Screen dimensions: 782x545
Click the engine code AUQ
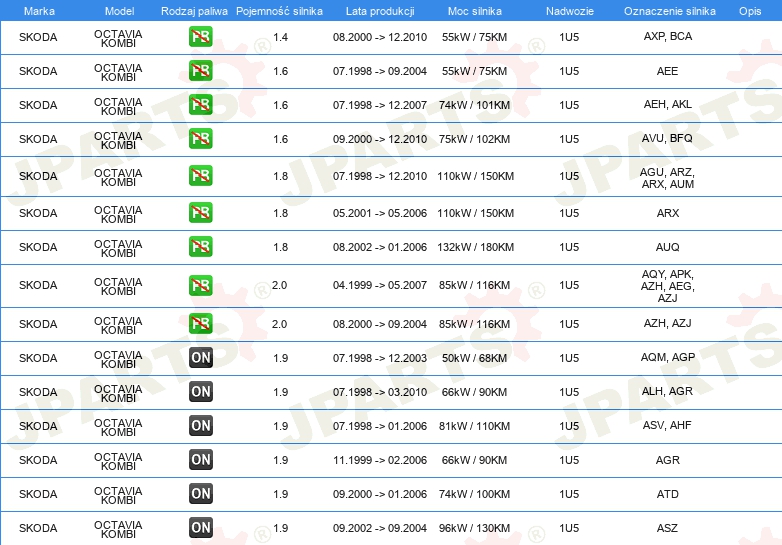668,247
